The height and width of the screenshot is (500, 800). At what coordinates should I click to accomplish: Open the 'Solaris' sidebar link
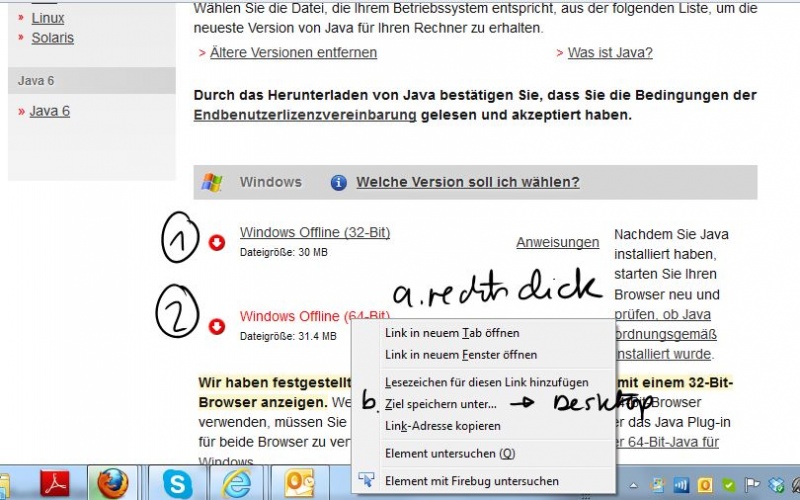[x=53, y=38]
